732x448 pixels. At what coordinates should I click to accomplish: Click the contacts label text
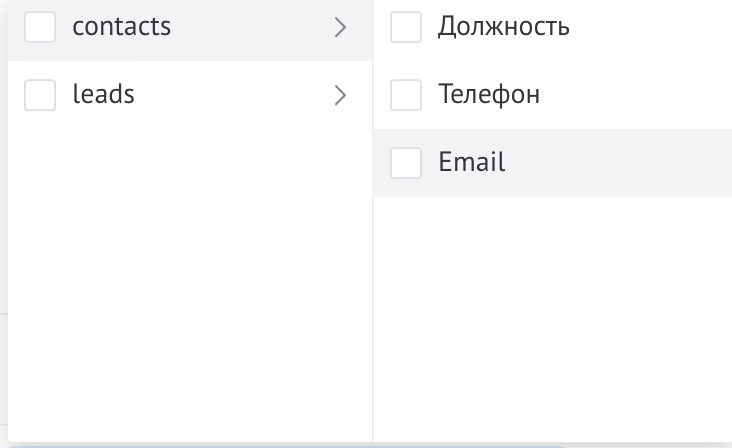[121, 27]
